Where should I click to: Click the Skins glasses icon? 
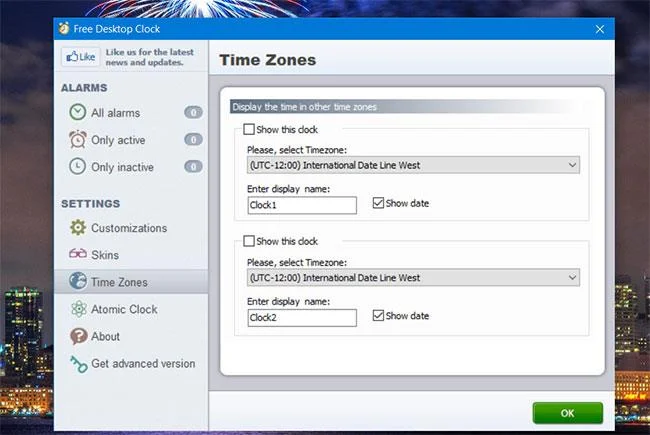[78, 253]
